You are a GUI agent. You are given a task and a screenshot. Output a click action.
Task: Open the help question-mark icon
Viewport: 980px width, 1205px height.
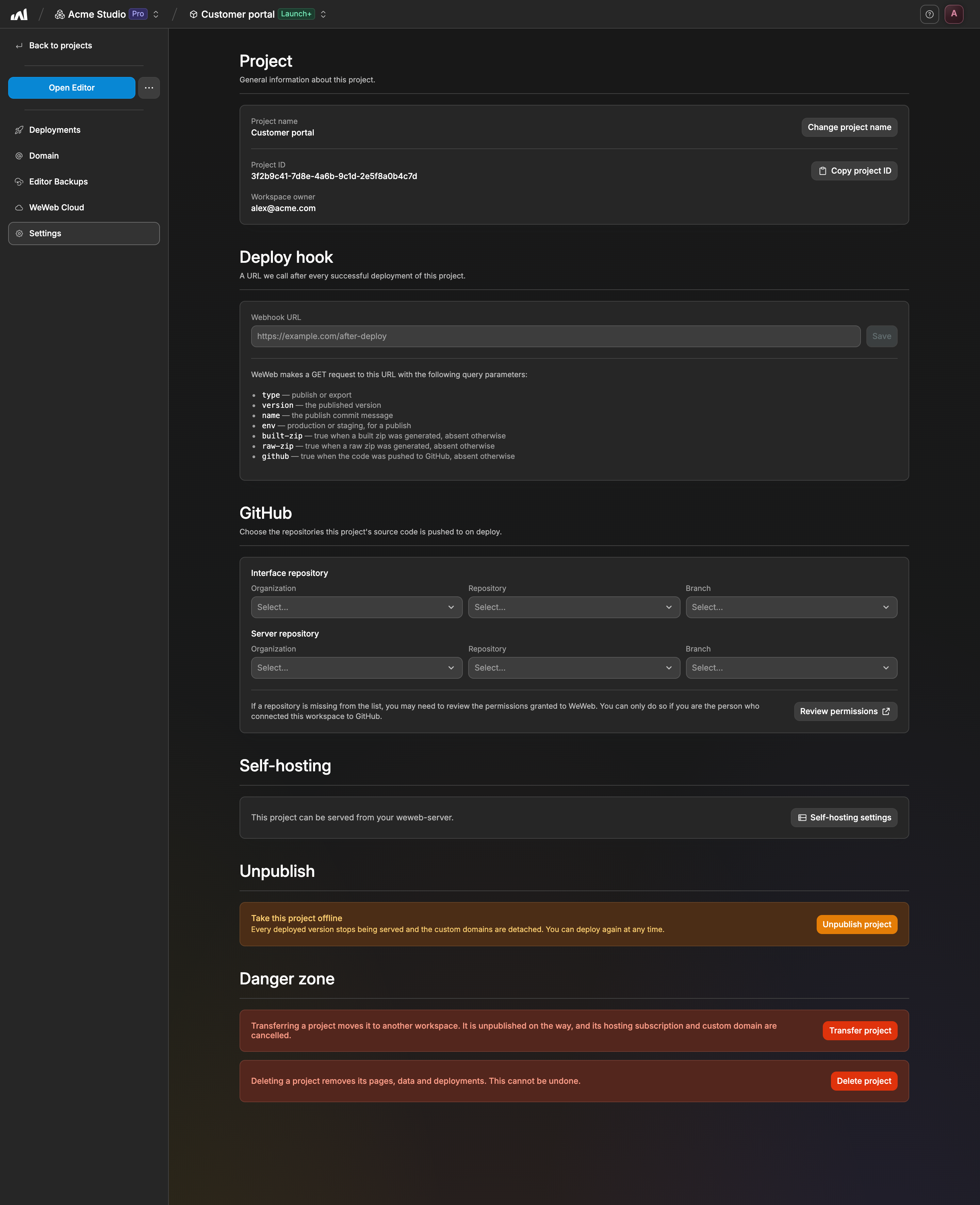pos(929,14)
